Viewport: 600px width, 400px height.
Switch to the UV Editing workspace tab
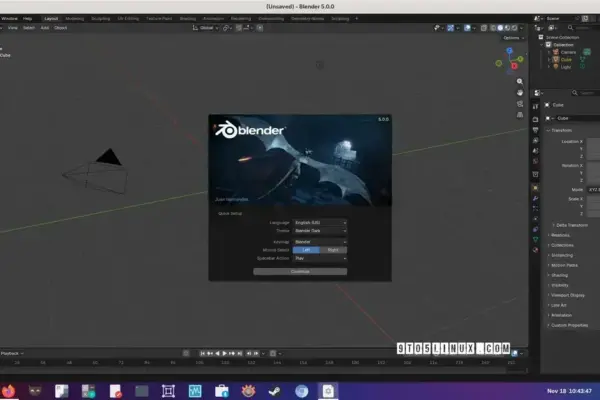click(x=128, y=18)
